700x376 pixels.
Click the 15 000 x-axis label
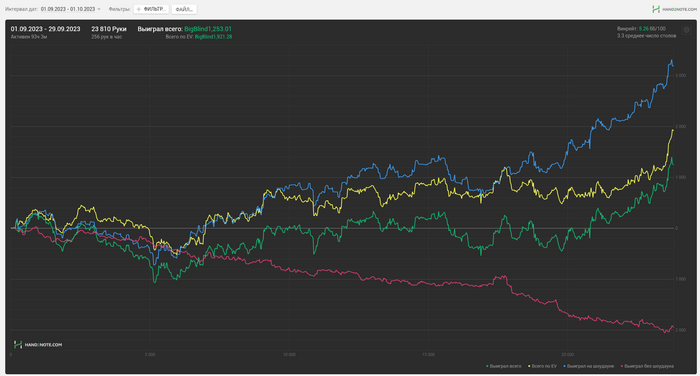(x=428, y=355)
